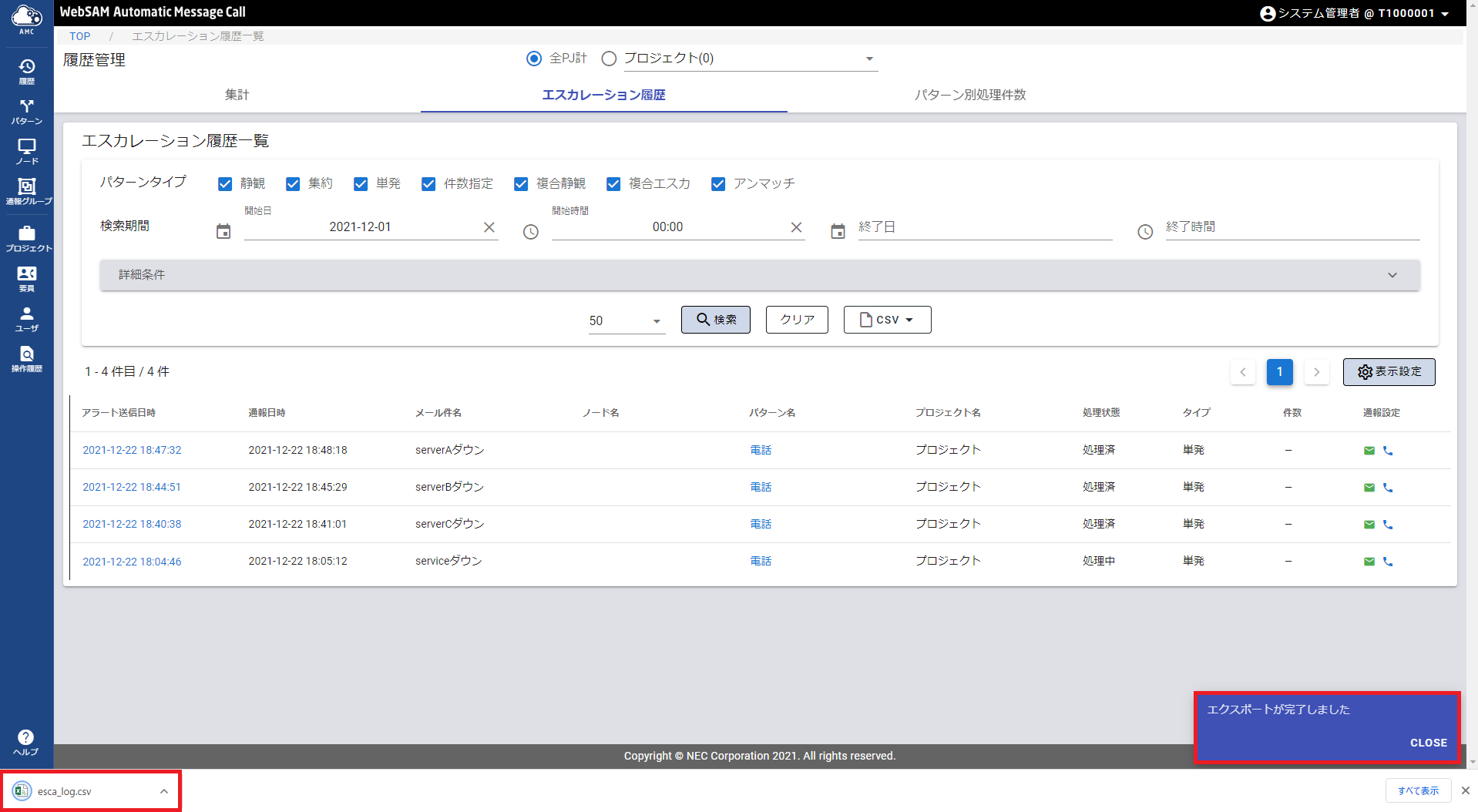The width and height of the screenshot is (1478, 812).
Task: Open プロジェクト briefcase icon in sidebar
Action: point(26,238)
